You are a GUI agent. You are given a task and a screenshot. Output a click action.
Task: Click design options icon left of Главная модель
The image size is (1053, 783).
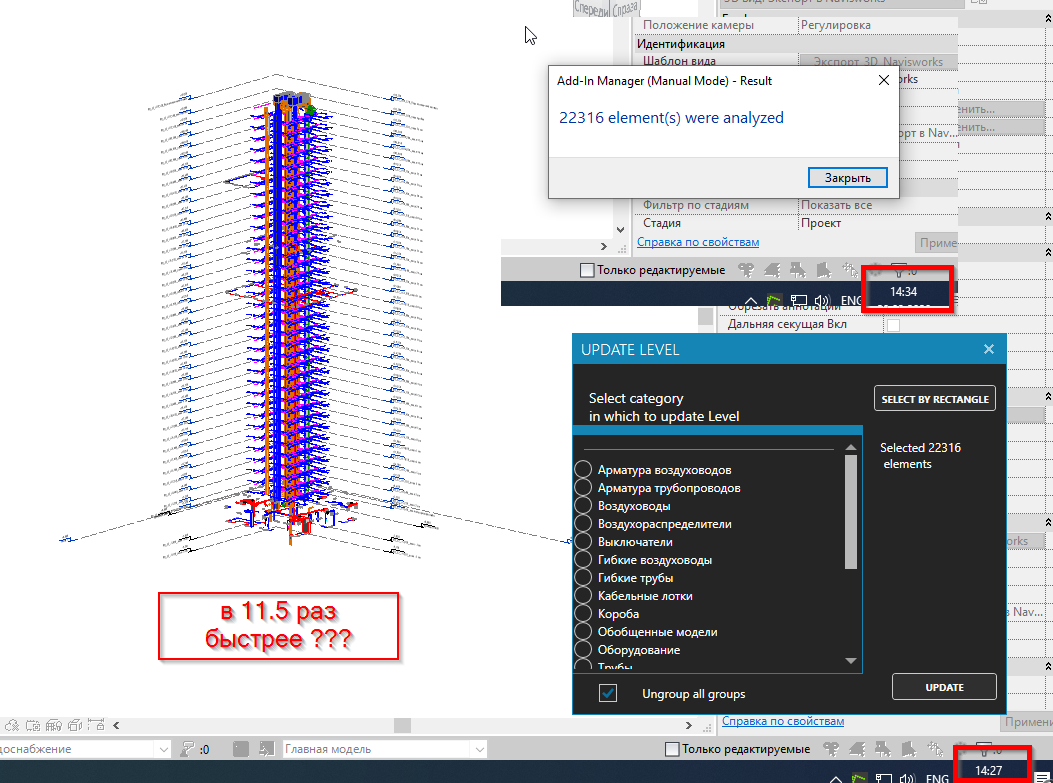pyautogui.click(x=240, y=749)
